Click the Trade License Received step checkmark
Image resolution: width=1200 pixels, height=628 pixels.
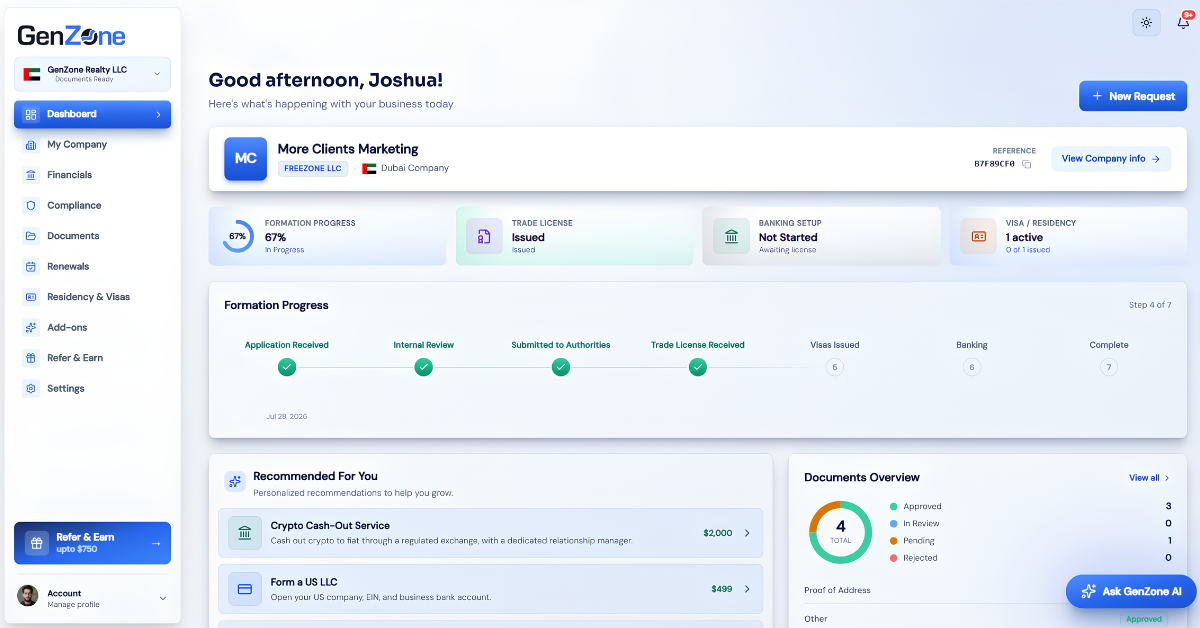pyautogui.click(x=698, y=367)
